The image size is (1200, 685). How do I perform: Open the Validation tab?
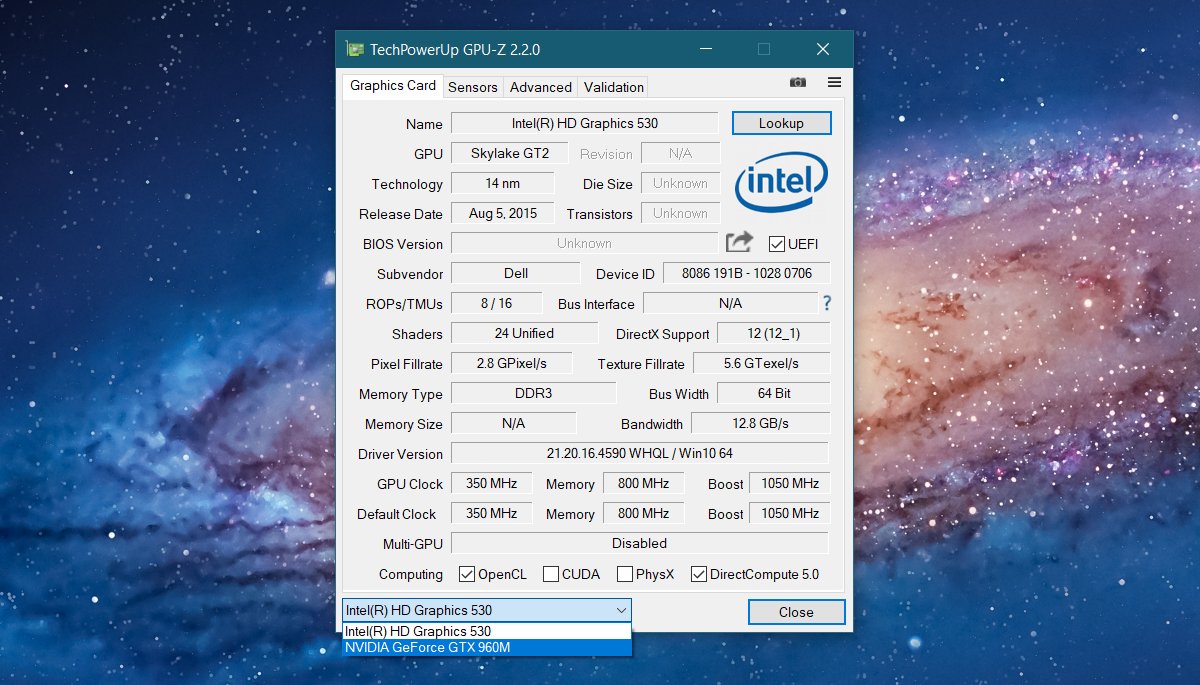pos(614,87)
